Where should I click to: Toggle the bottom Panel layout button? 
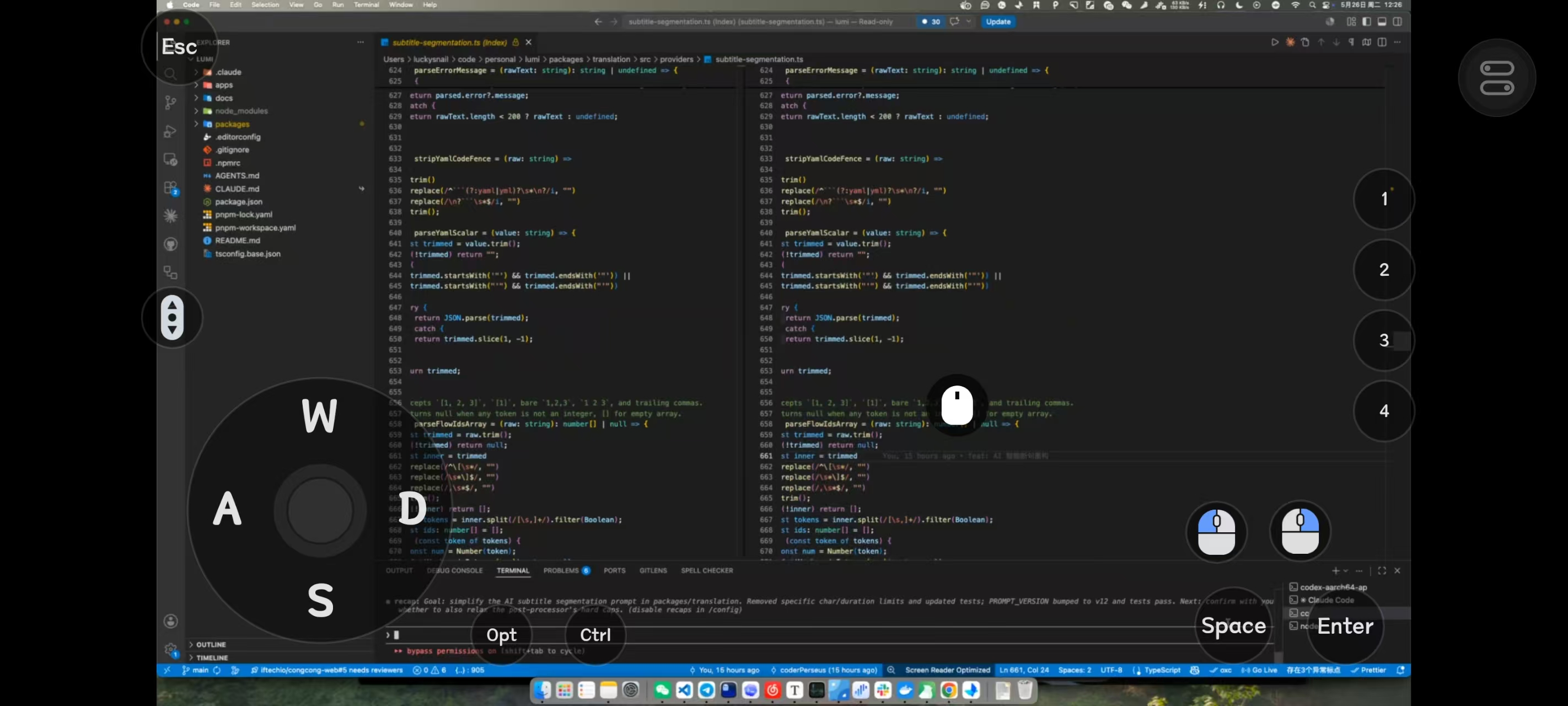[1382, 22]
